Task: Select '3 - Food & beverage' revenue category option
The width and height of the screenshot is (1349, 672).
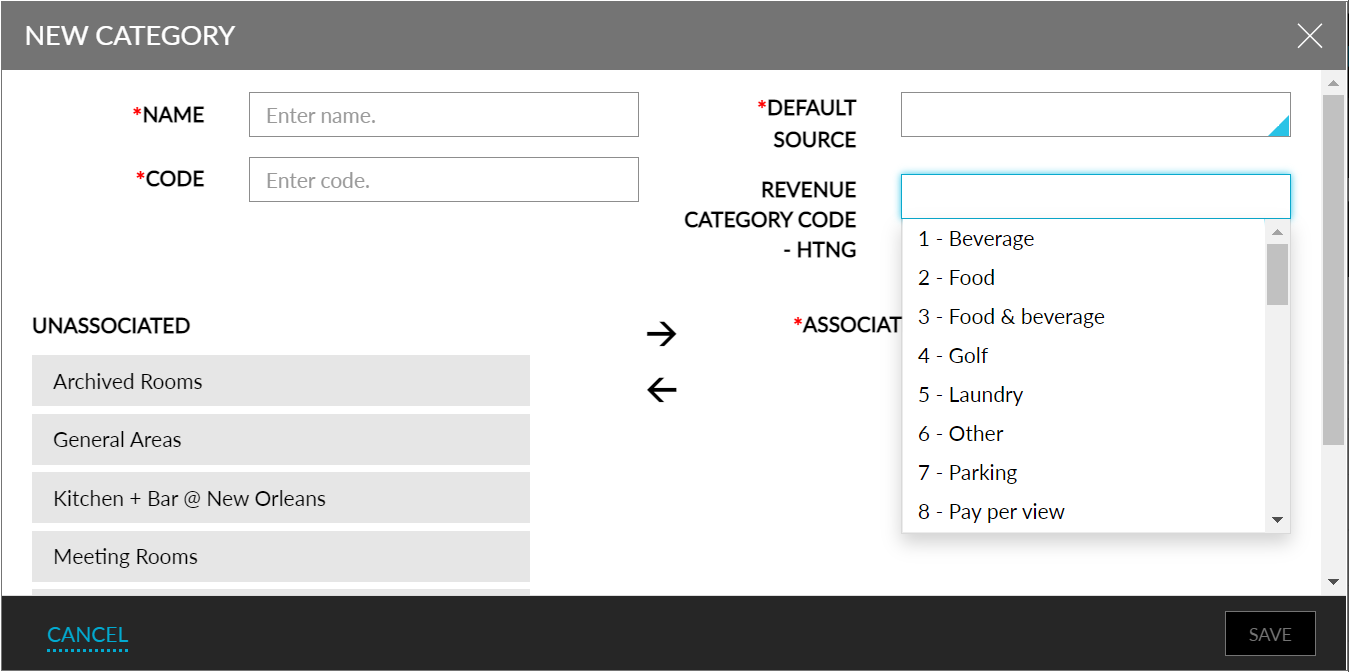Action: [1011, 316]
